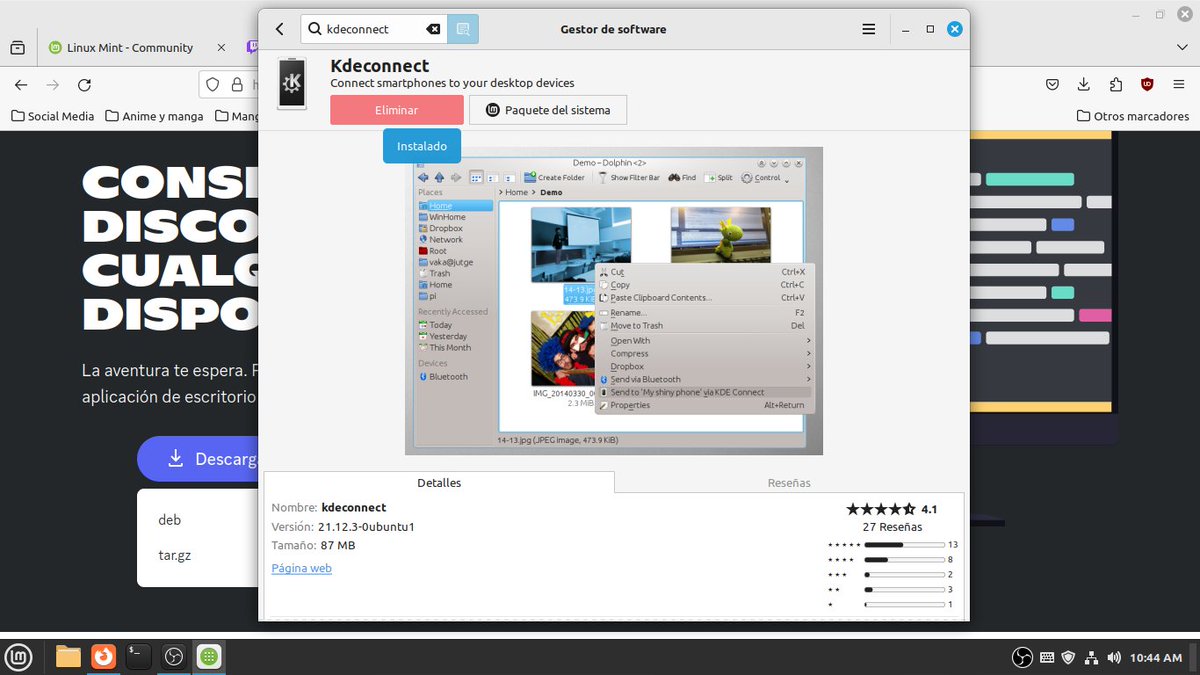Click the Eliminar button

pos(397,110)
